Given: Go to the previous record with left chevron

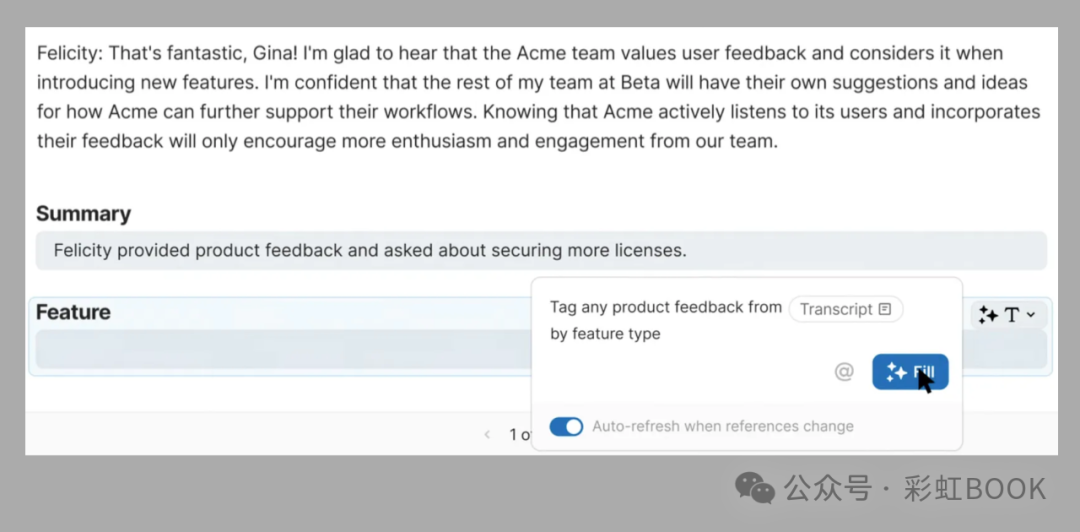Looking at the screenshot, I should coord(487,434).
